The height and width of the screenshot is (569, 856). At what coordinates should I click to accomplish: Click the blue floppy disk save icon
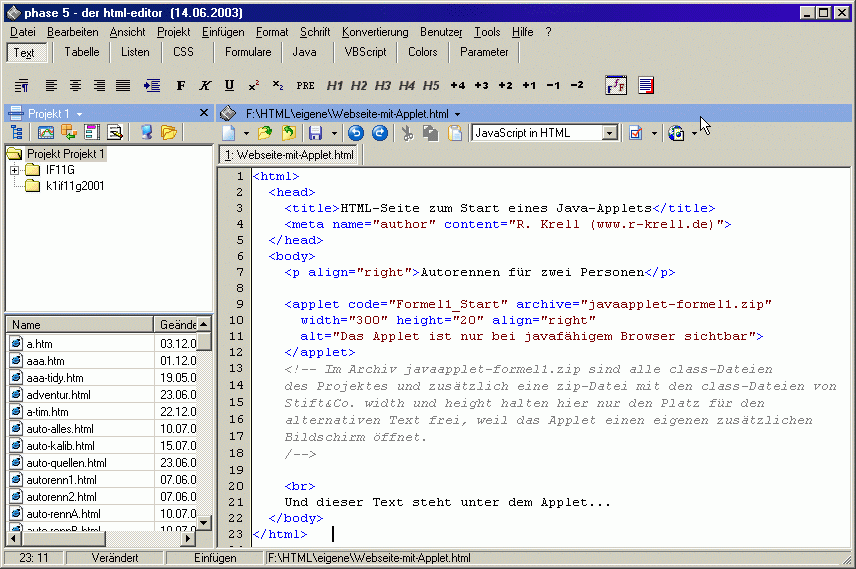[x=315, y=133]
